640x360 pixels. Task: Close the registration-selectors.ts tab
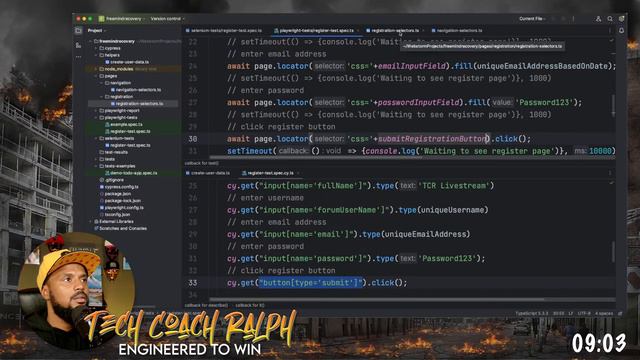click(x=423, y=31)
